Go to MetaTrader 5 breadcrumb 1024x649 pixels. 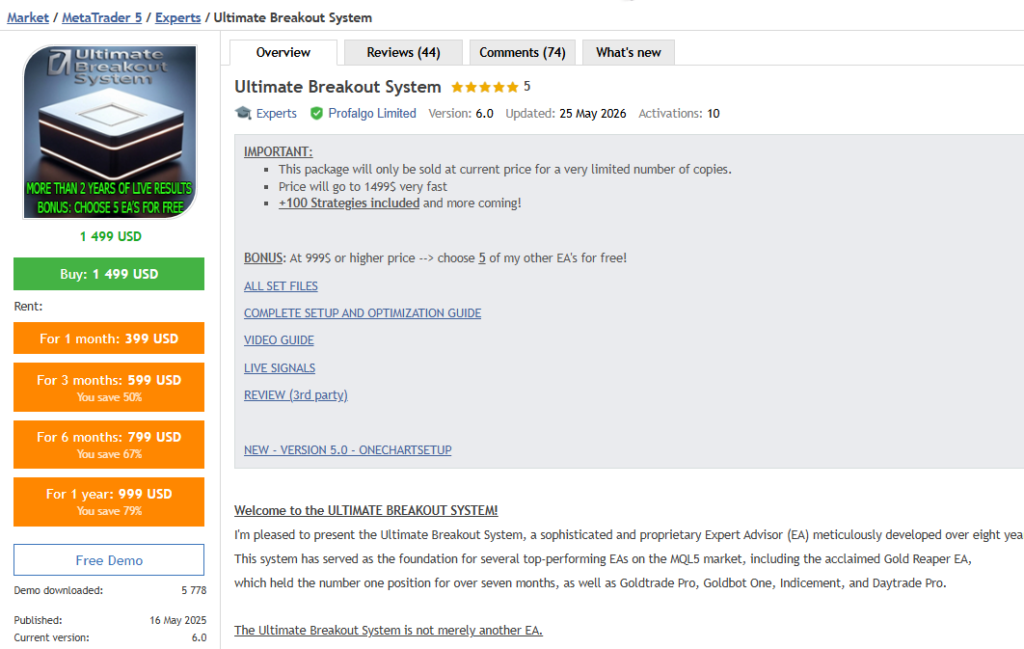[102, 18]
